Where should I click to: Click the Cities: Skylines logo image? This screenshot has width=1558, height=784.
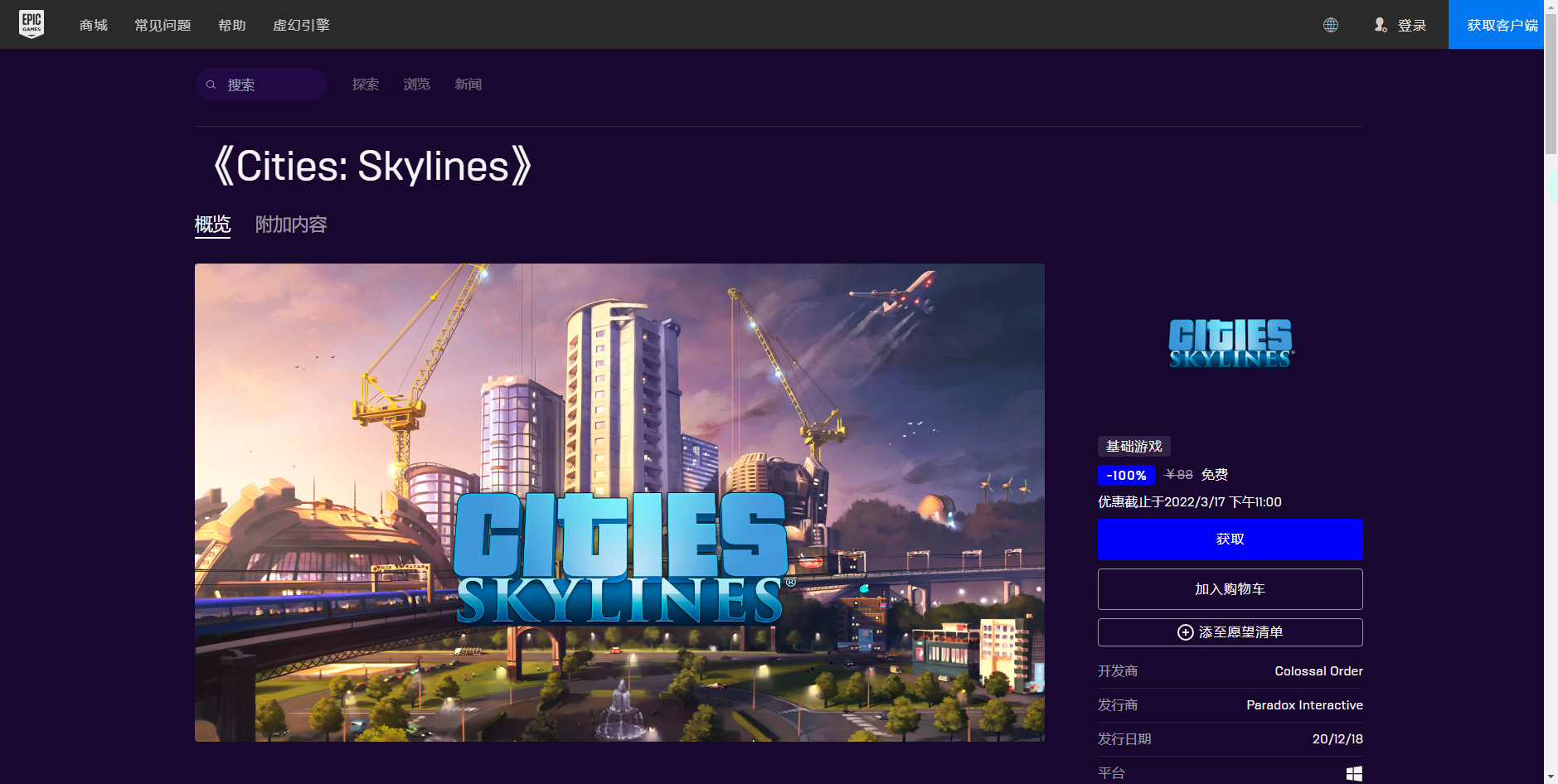click(1230, 343)
